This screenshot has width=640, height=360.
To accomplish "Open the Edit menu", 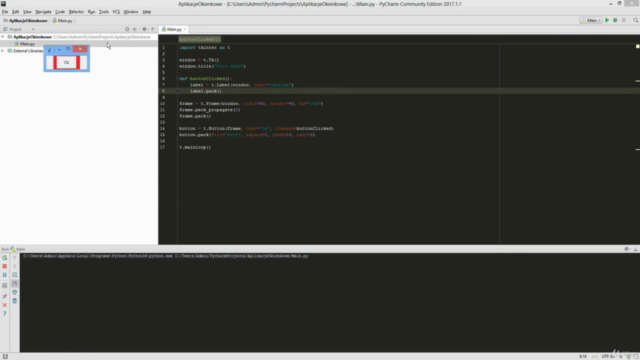I will (16, 12).
